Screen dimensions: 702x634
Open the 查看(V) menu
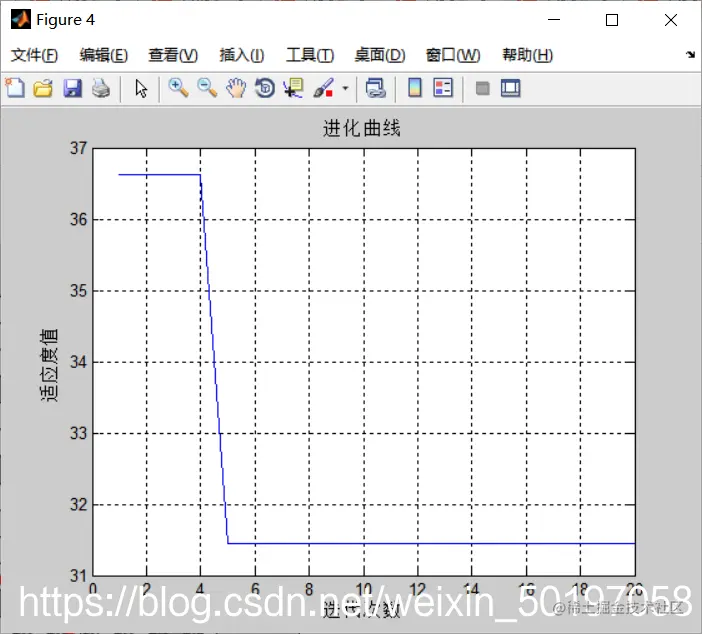173,55
